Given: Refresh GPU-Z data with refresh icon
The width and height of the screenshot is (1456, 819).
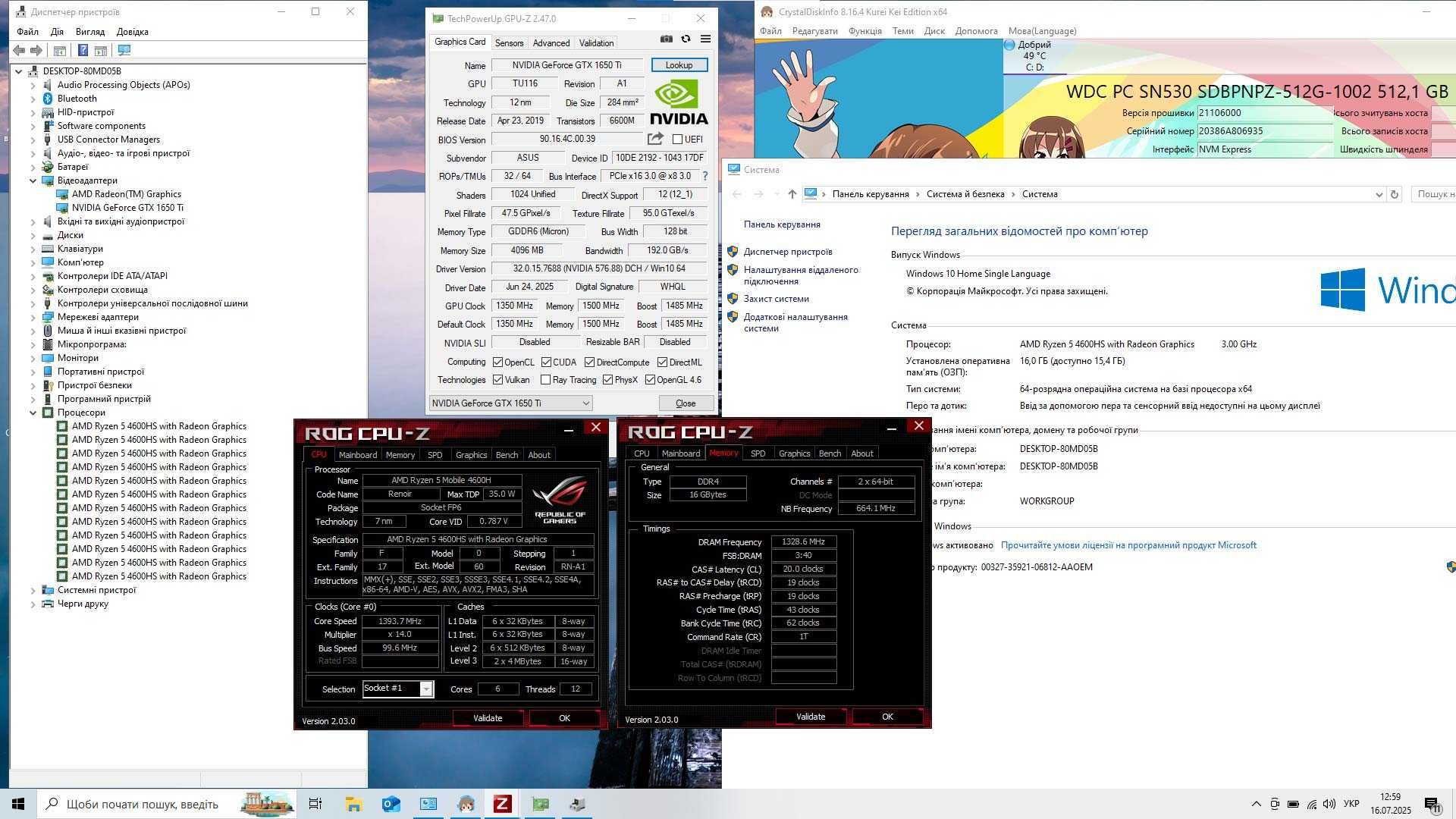Looking at the screenshot, I should pyautogui.click(x=686, y=39).
